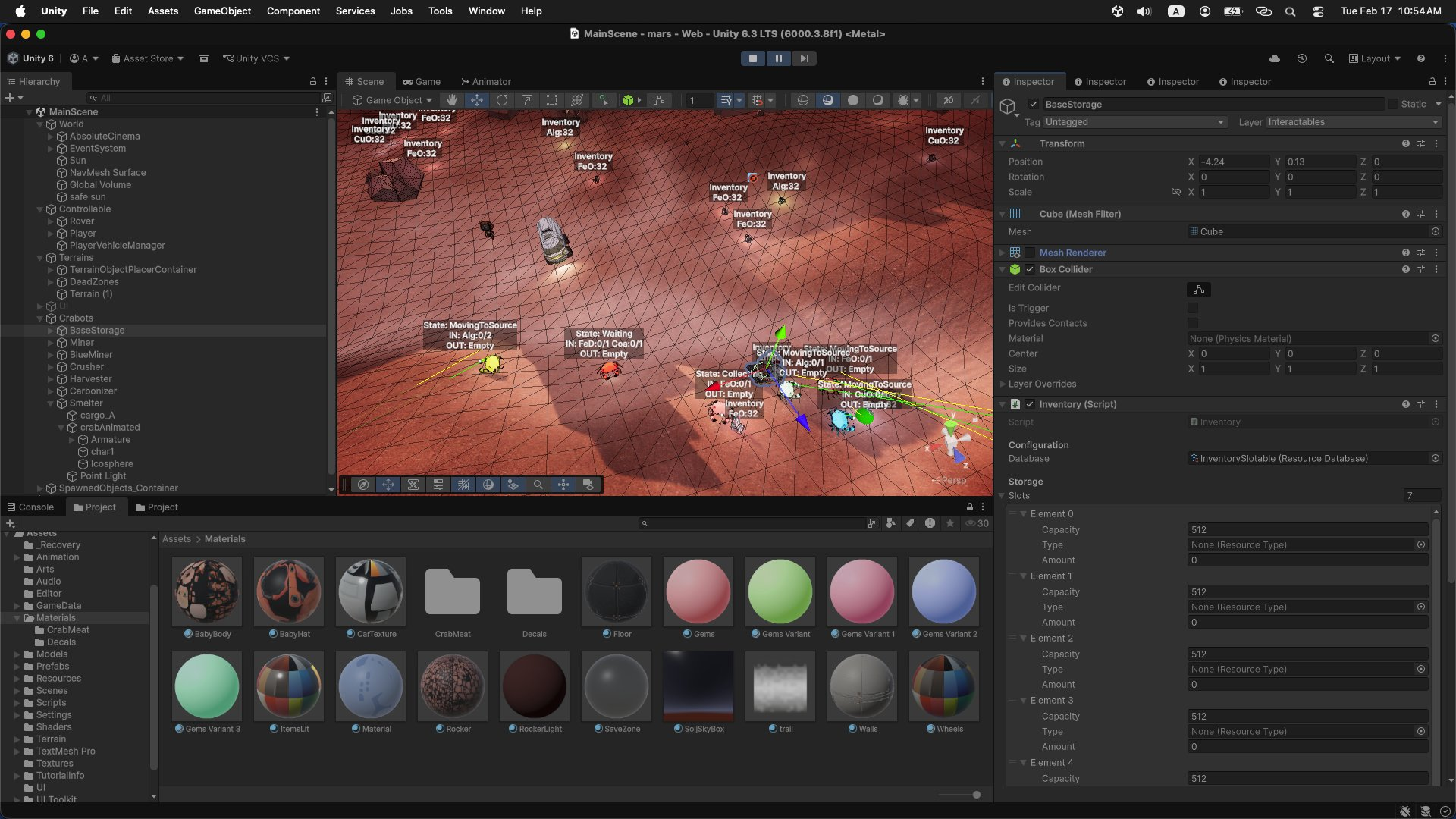Viewport: 1456px width, 819px height.
Task: Collapse Element 0 in Slots
Action: 1023,514
